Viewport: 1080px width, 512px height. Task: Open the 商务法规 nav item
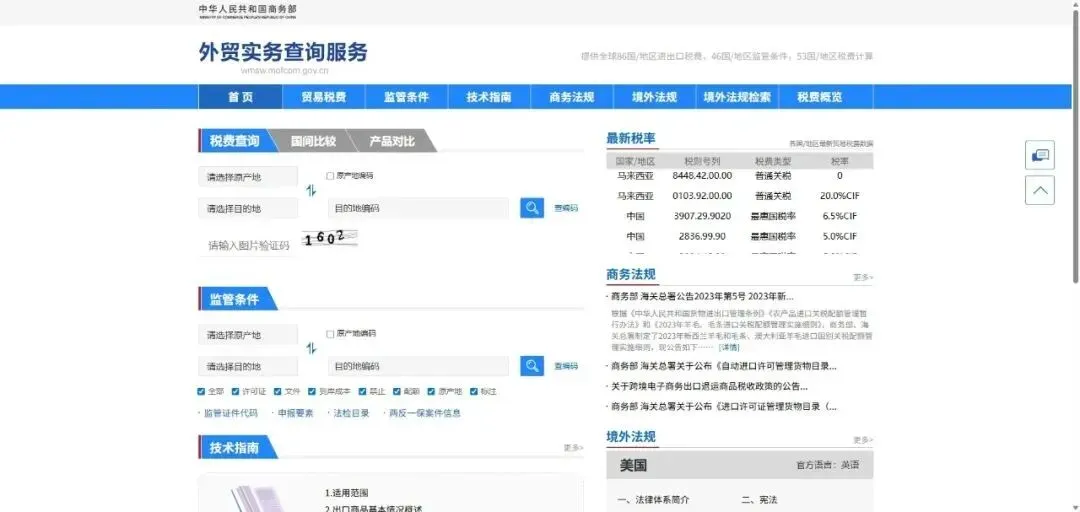(x=572, y=97)
